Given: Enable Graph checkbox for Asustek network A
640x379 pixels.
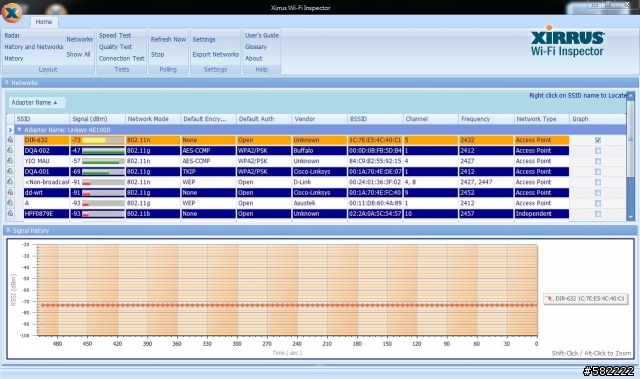Looking at the screenshot, I should [x=598, y=203].
